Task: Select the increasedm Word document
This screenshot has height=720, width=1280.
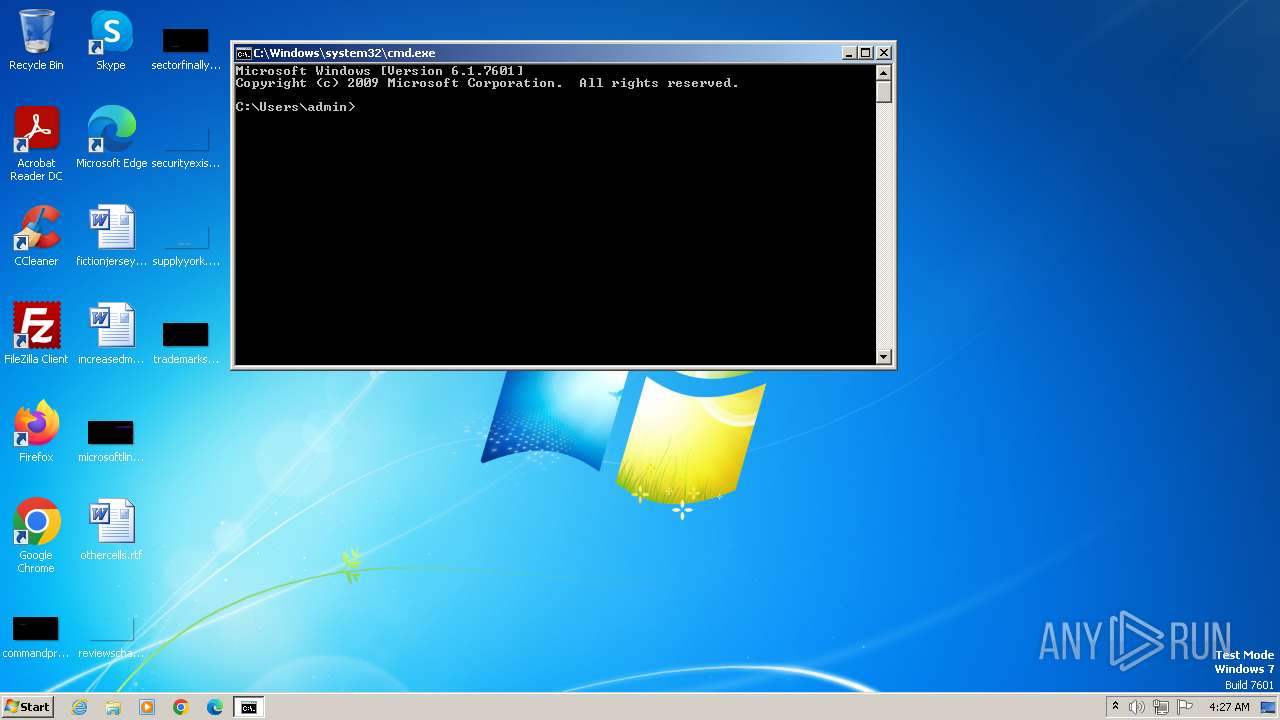Action: 111,334
